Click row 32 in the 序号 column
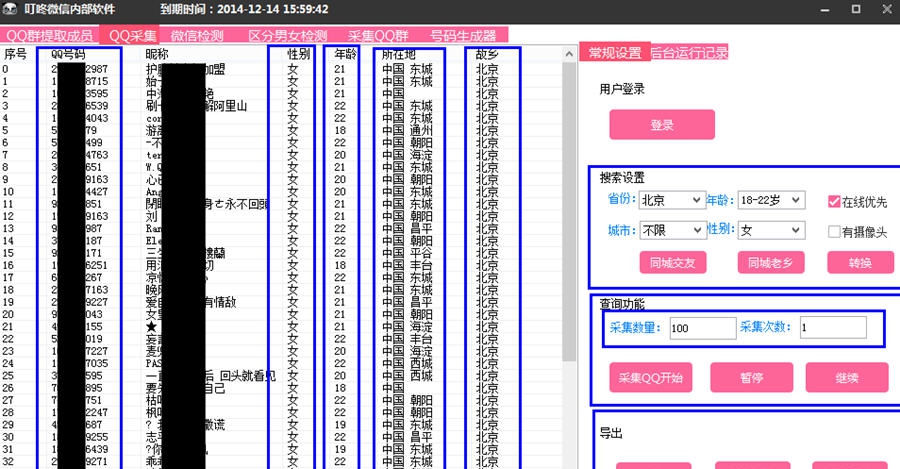Viewport: 900px width, 469px height. click(x=8, y=462)
